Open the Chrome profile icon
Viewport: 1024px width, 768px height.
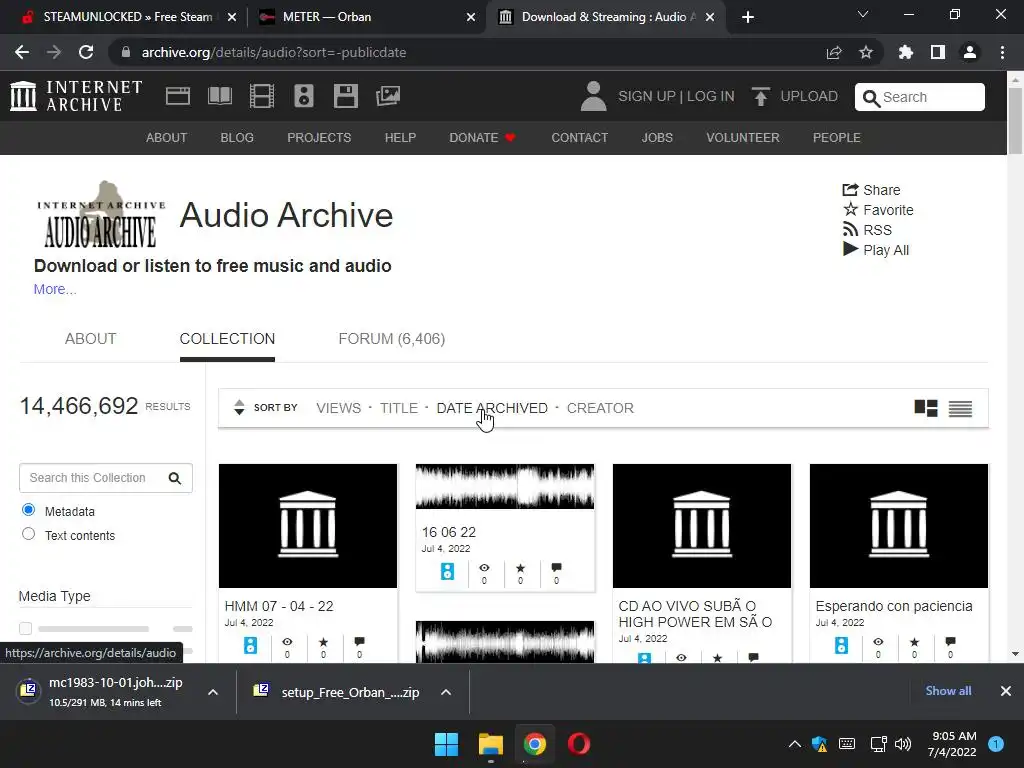click(969, 52)
